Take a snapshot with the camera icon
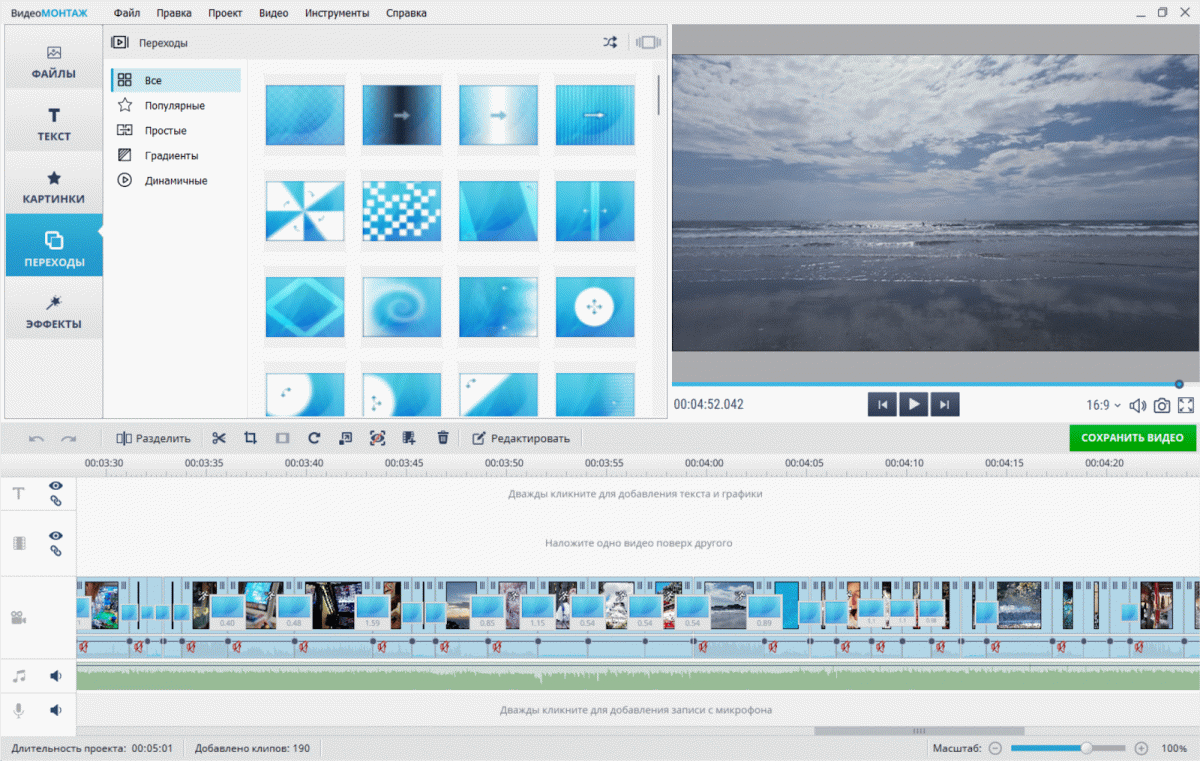This screenshot has height=761, width=1200. 1162,405
